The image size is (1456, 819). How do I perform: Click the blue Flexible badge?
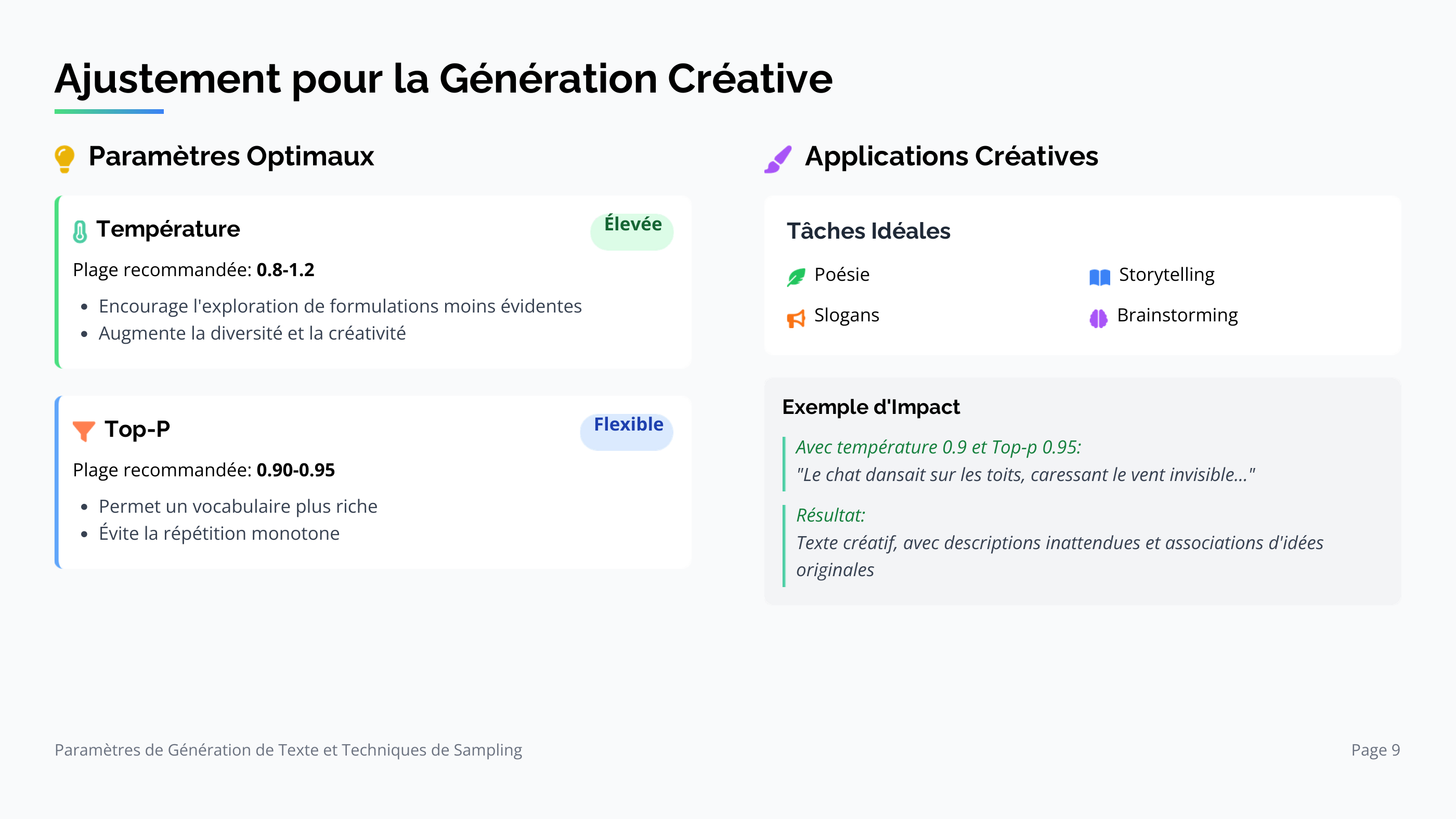click(x=627, y=431)
